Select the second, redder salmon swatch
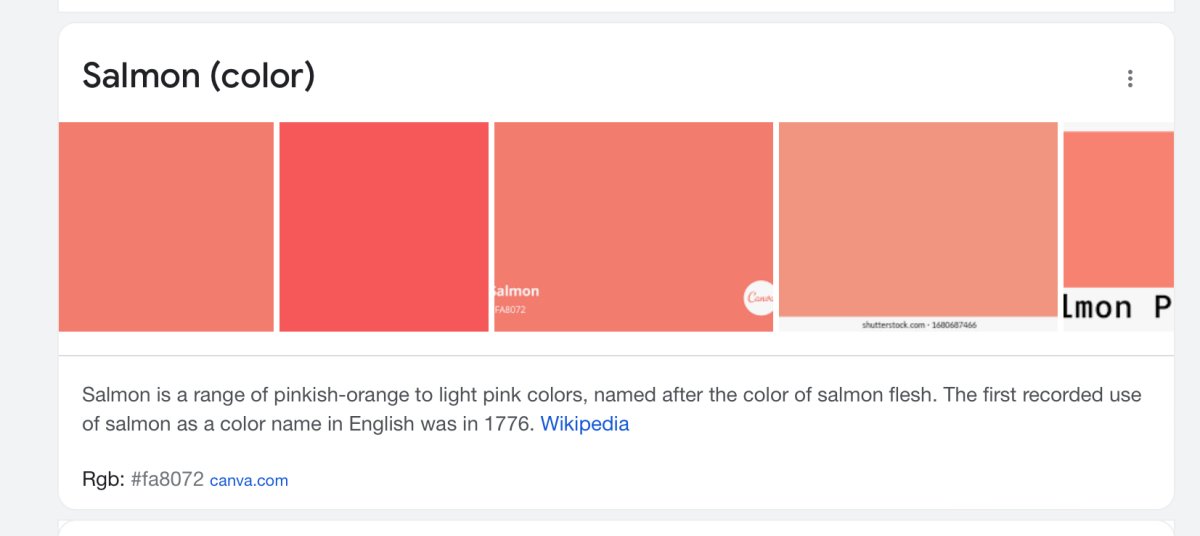 tap(384, 226)
